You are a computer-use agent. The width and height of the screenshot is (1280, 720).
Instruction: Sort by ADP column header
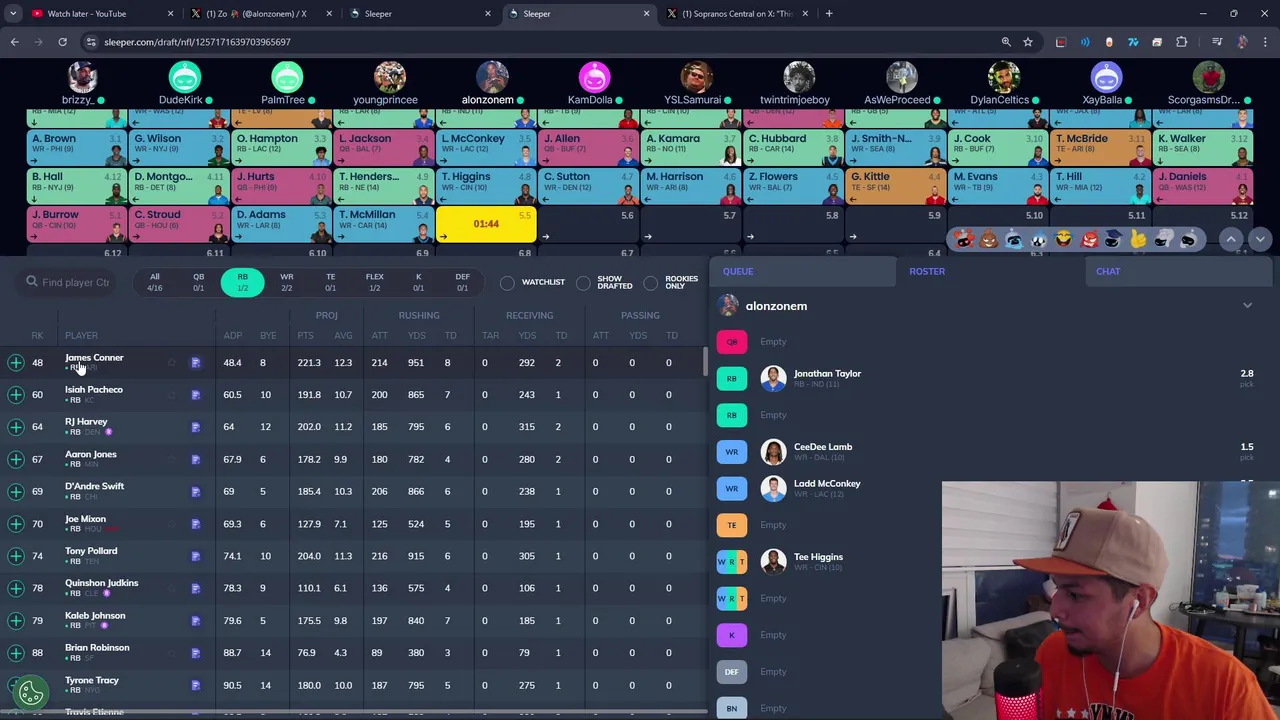tap(233, 335)
